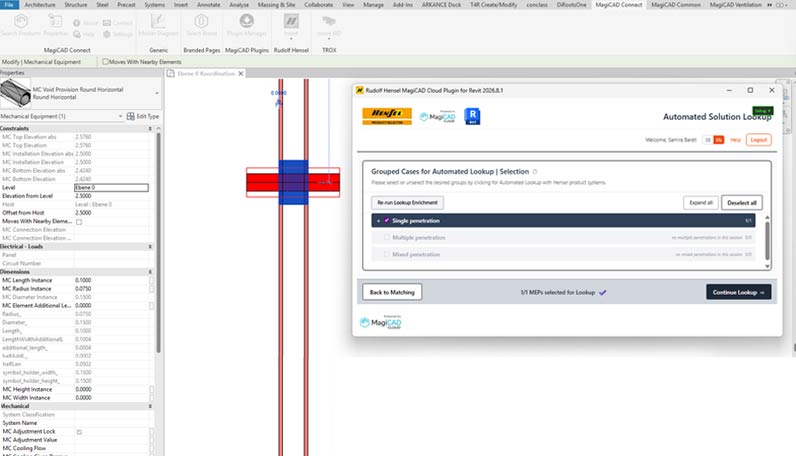The image size is (796, 456).
Task: Click the Deselect all button
Action: click(x=742, y=203)
